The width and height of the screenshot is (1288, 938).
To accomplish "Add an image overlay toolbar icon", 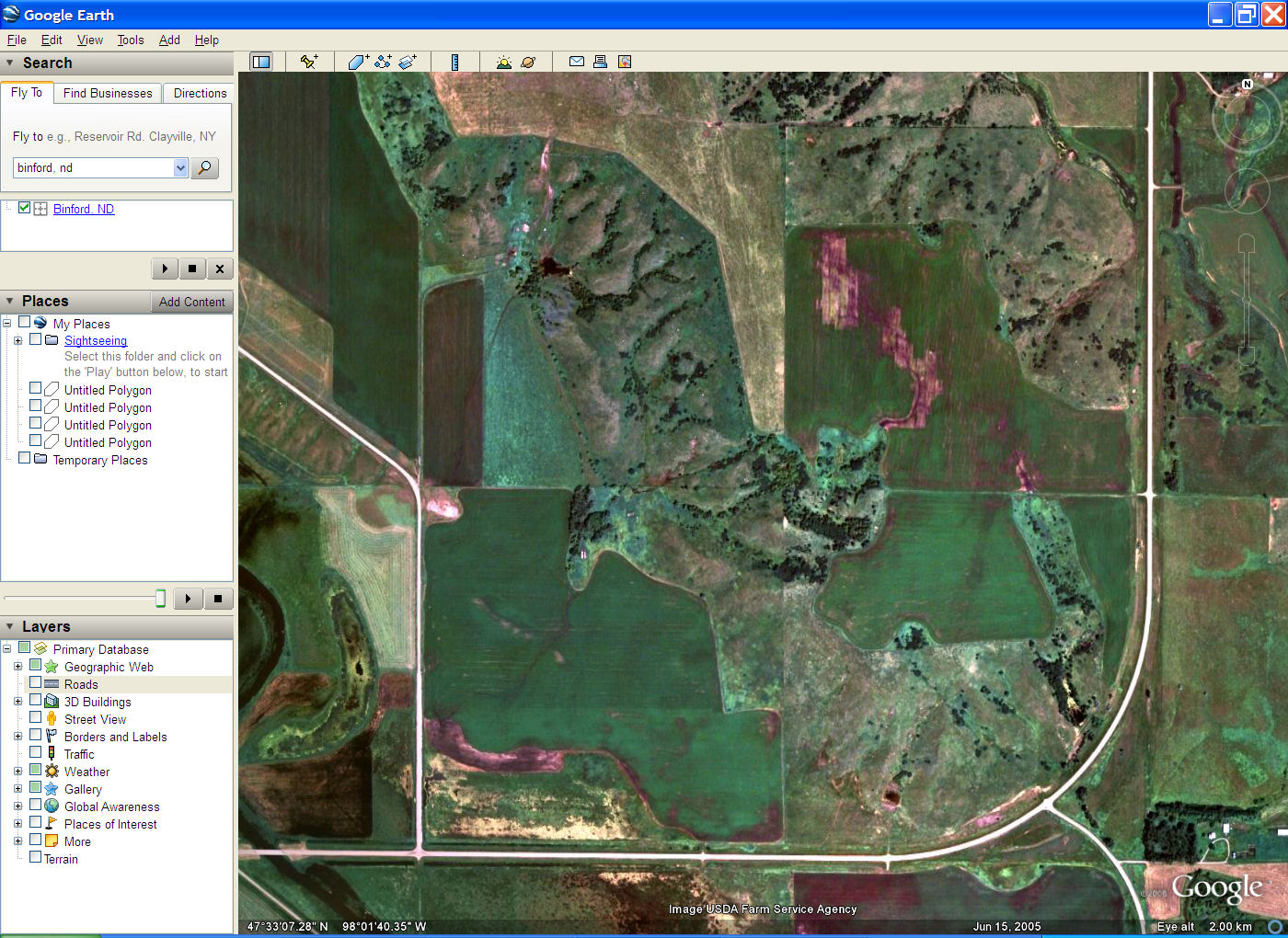I will [x=408, y=62].
